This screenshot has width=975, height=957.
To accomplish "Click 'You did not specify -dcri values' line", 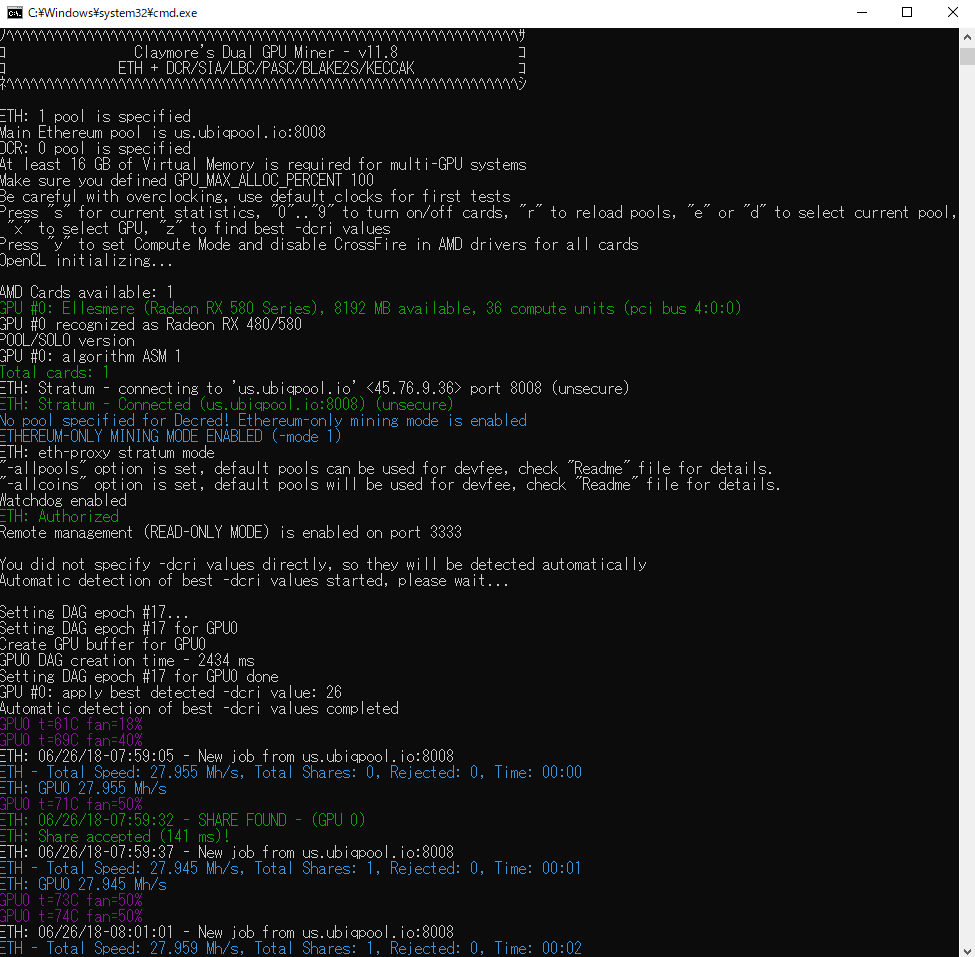I will click(323, 565).
